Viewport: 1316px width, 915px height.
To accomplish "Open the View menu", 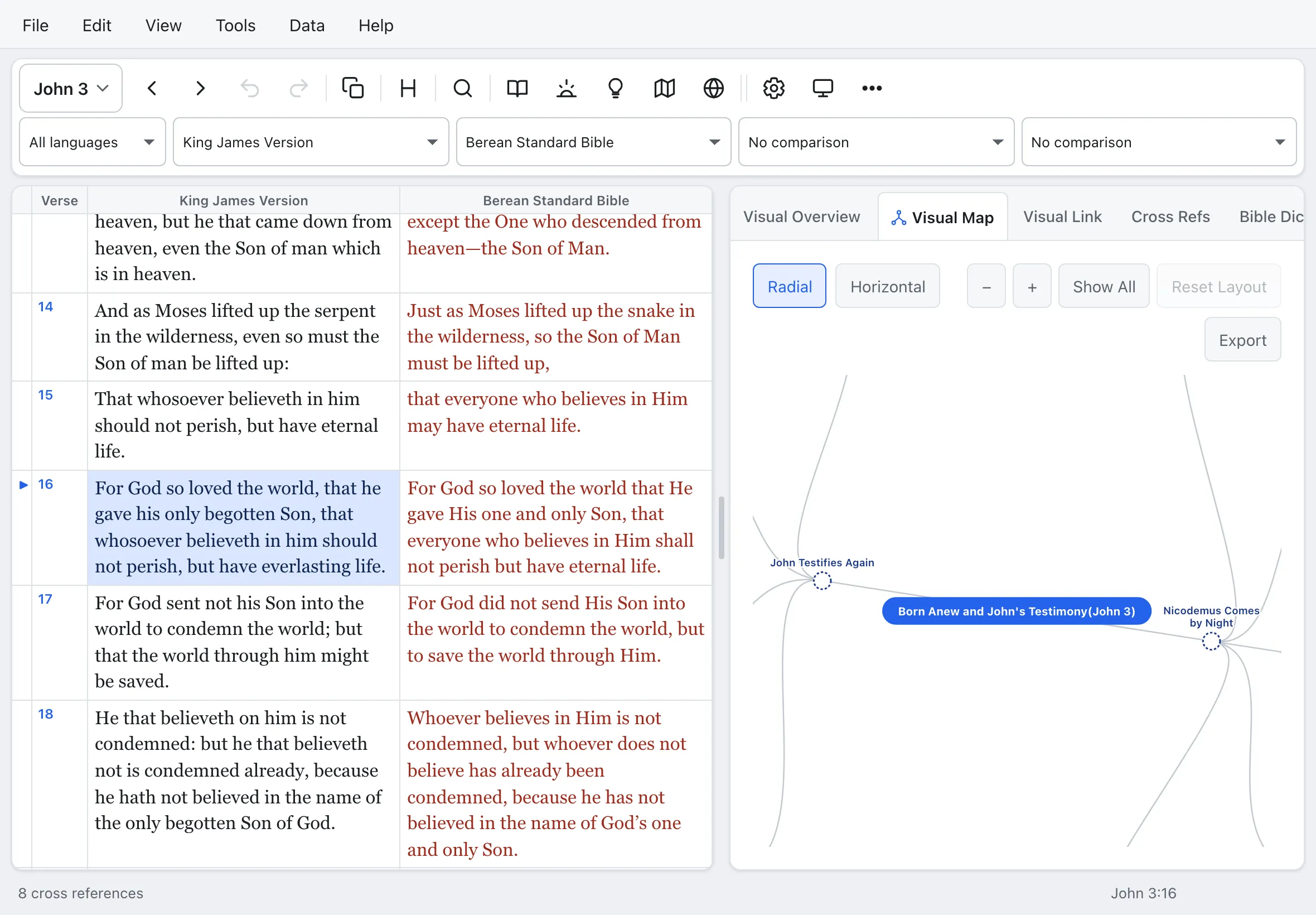I will point(163,25).
